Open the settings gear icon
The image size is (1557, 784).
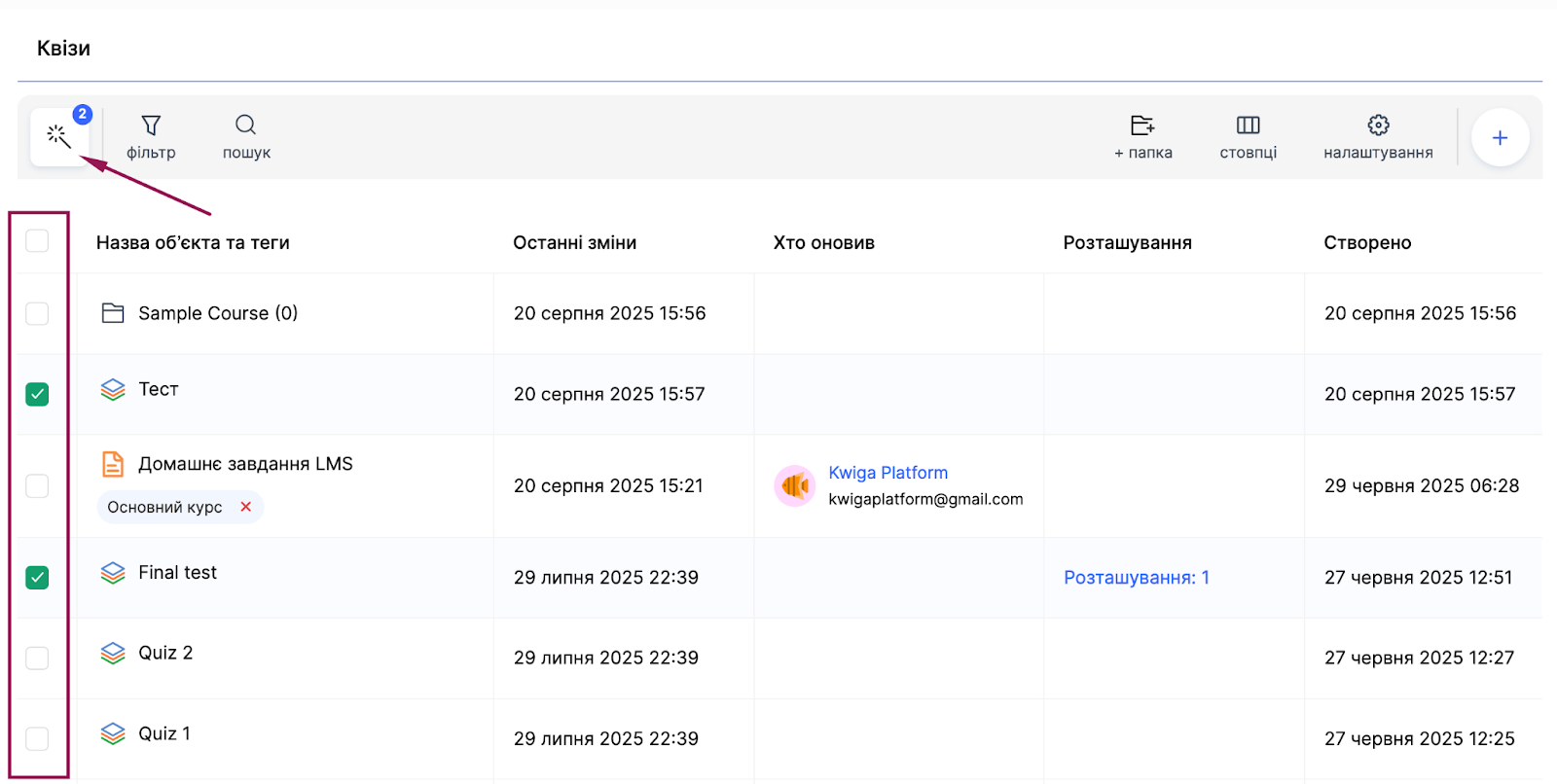pos(1378,125)
